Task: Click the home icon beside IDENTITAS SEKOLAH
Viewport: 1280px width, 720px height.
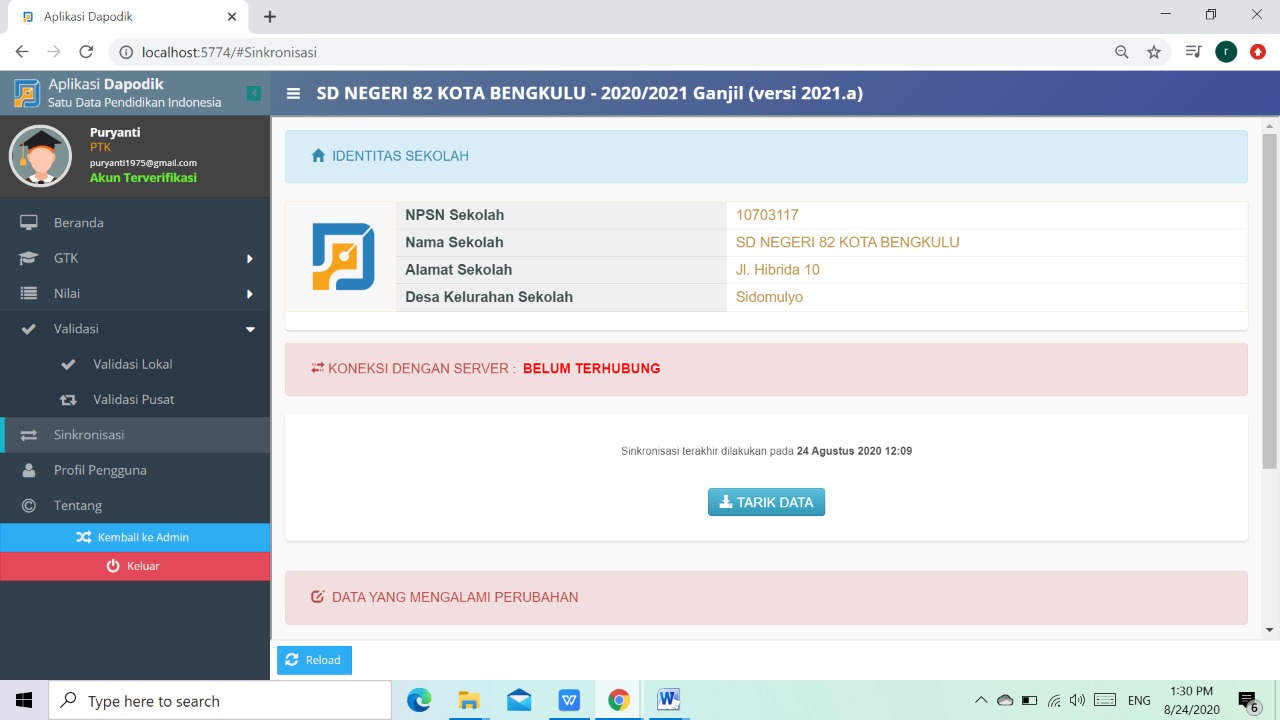Action: (318, 156)
